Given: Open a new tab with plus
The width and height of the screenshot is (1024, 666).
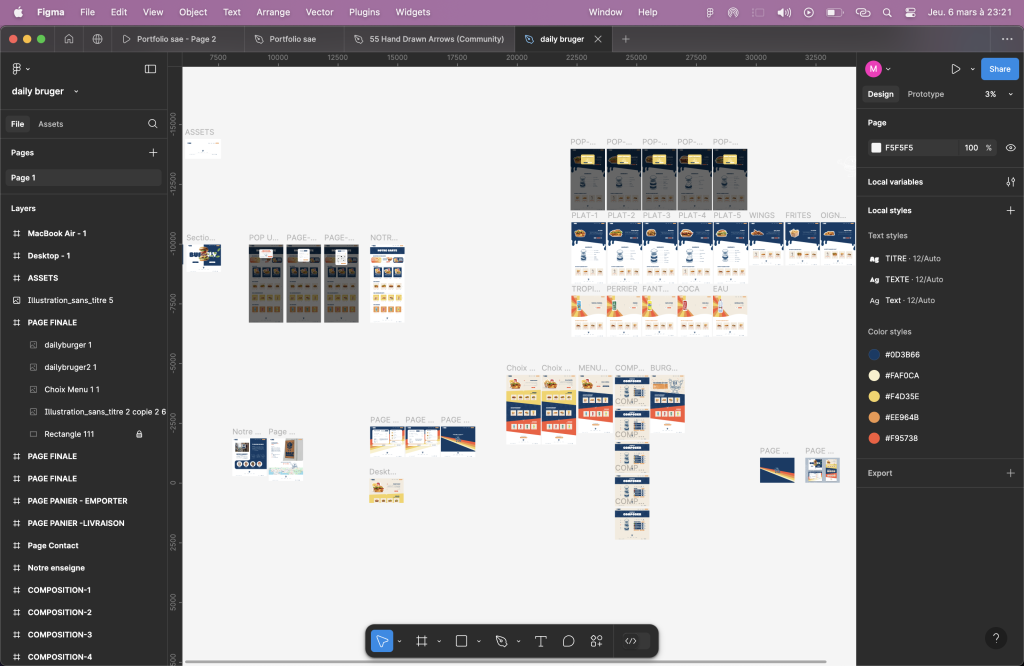Looking at the screenshot, I should click(x=625, y=39).
